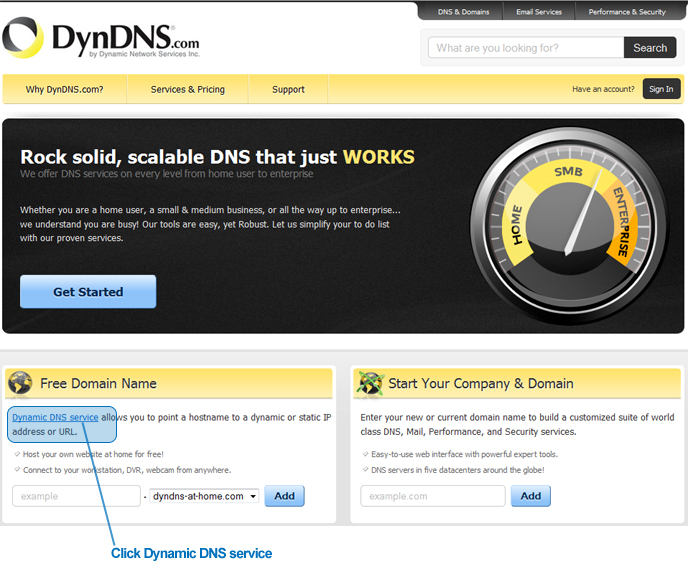Open the DNS & Domains tab

(463, 12)
